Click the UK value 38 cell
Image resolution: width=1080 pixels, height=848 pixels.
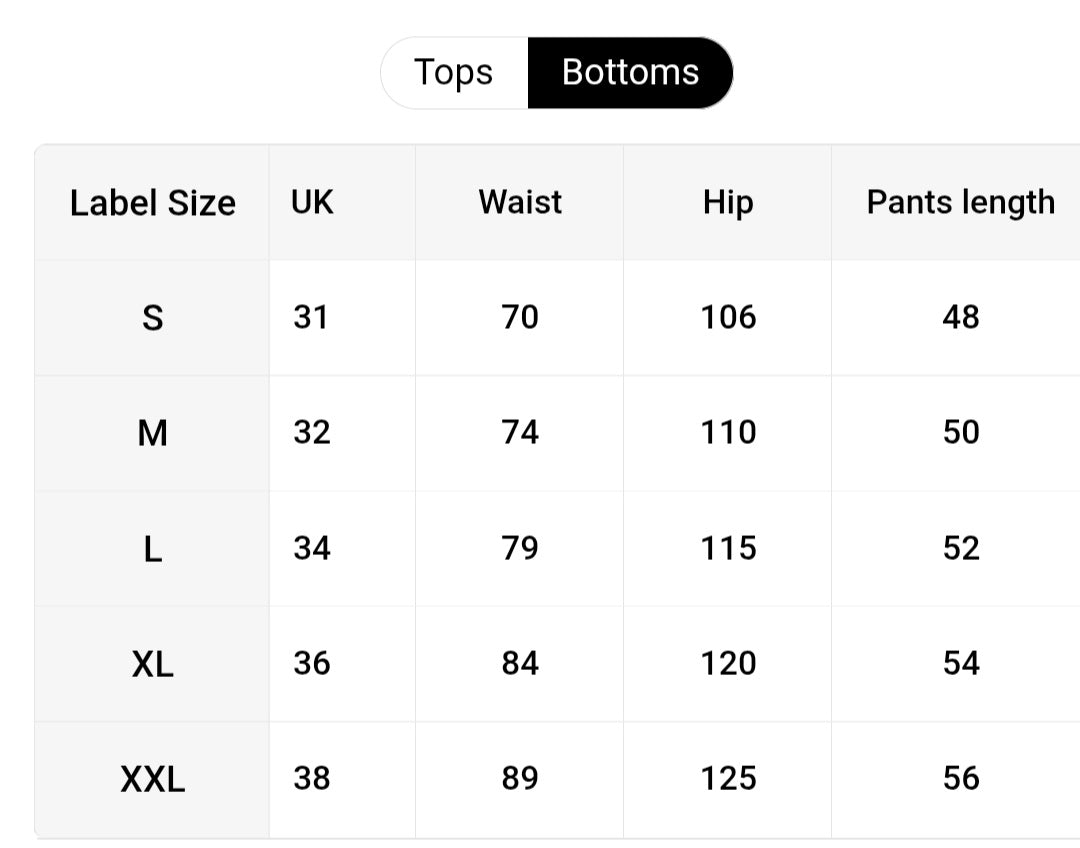[342, 780]
